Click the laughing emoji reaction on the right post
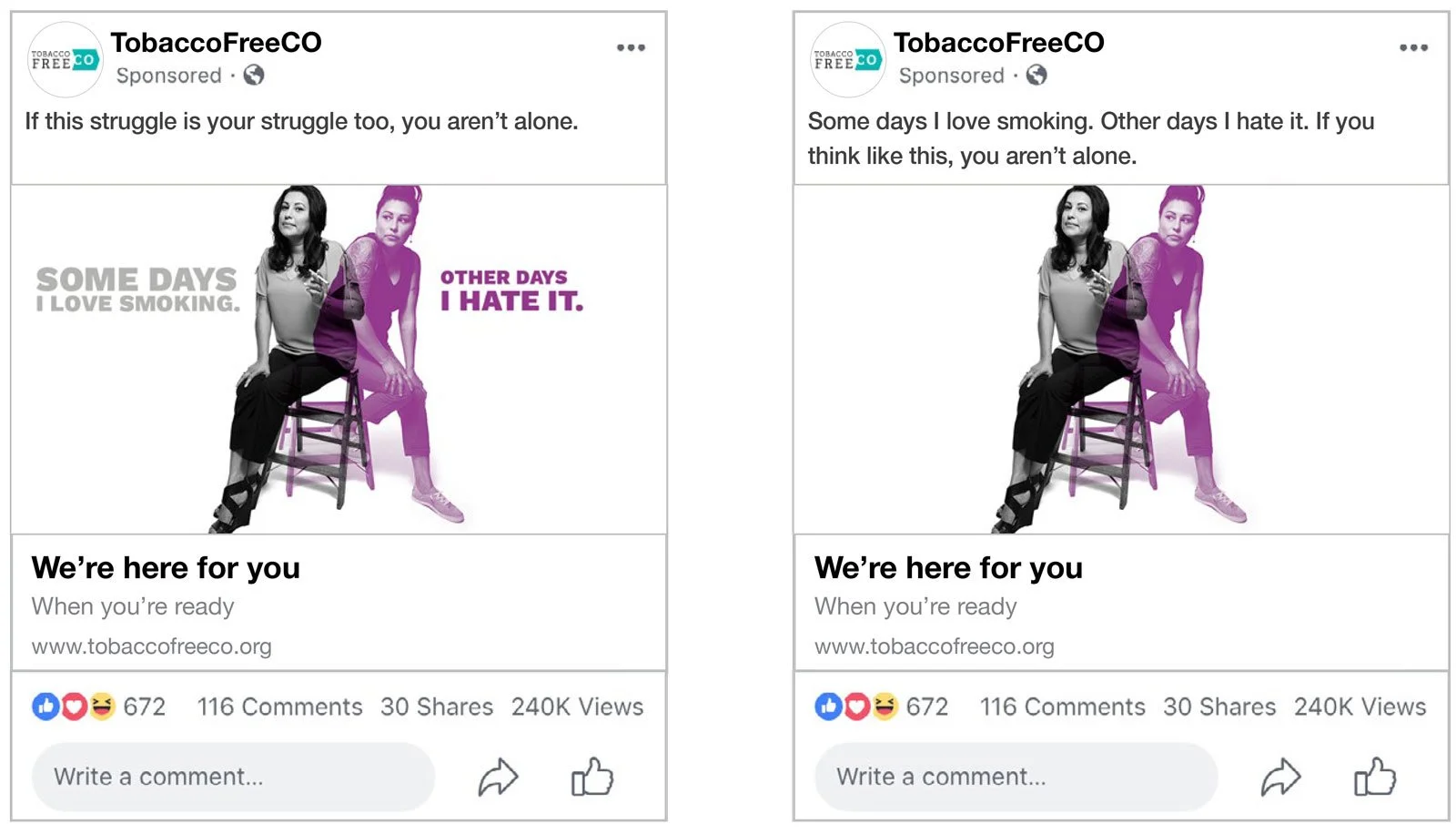The image size is (1456, 834). tap(886, 707)
